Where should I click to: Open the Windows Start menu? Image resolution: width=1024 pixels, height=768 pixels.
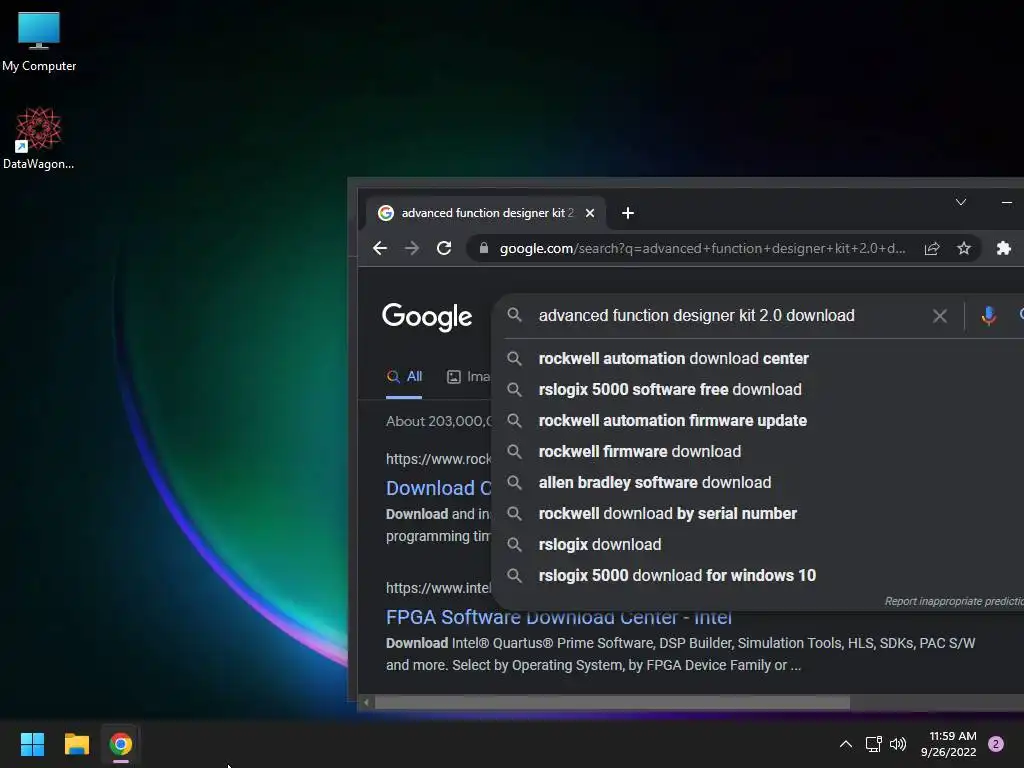pyautogui.click(x=32, y=744)
